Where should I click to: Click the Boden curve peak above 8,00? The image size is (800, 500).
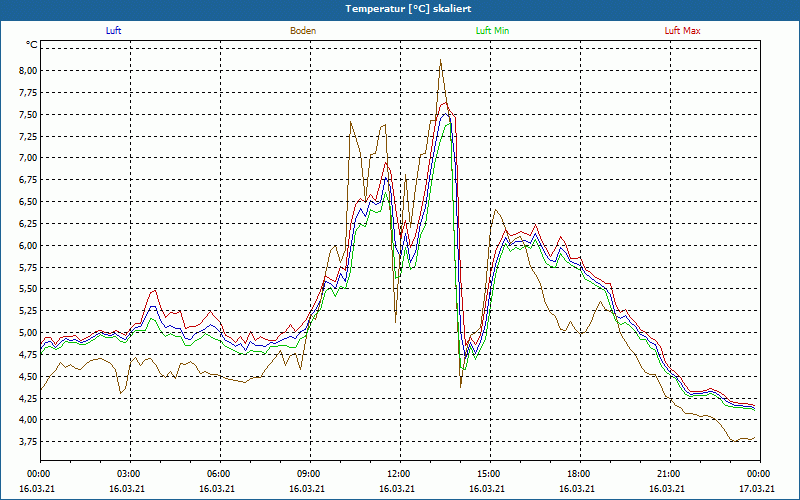click(440, 61)
